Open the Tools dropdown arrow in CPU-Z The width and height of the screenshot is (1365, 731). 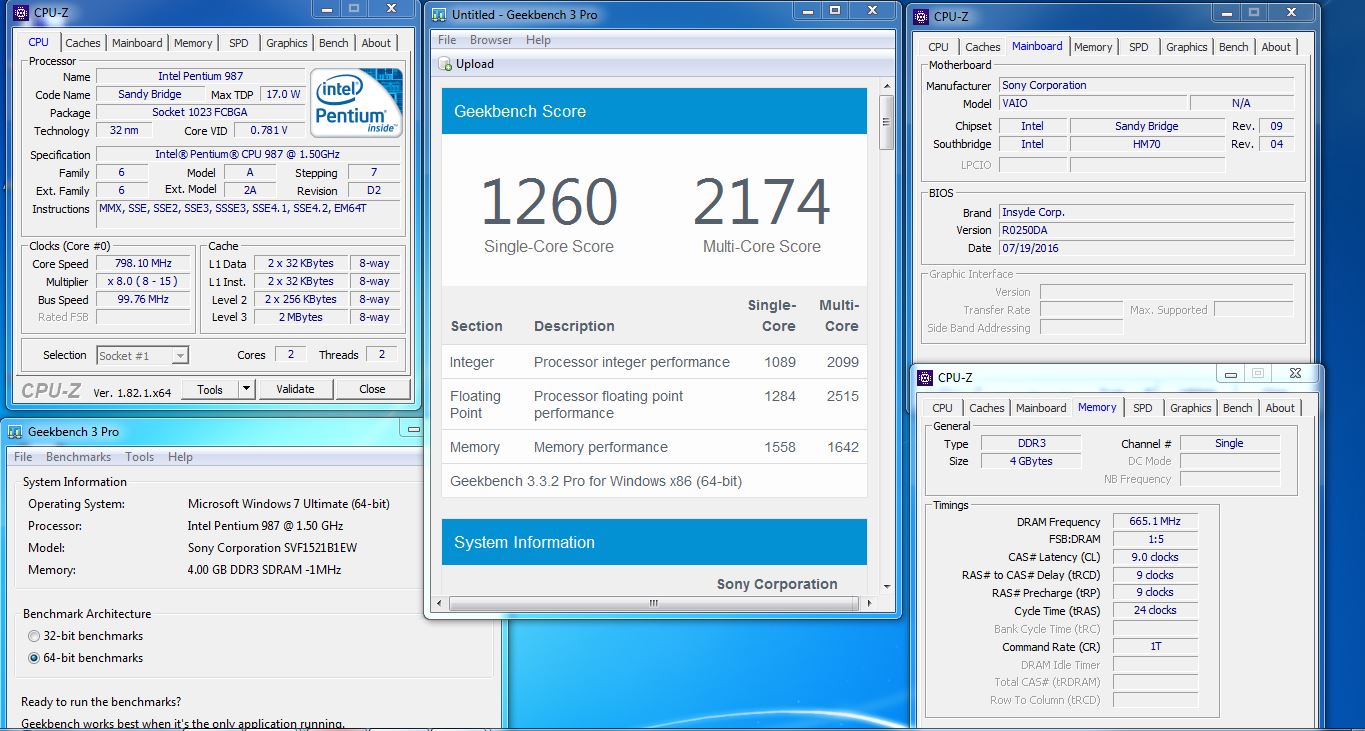point(247,389)
